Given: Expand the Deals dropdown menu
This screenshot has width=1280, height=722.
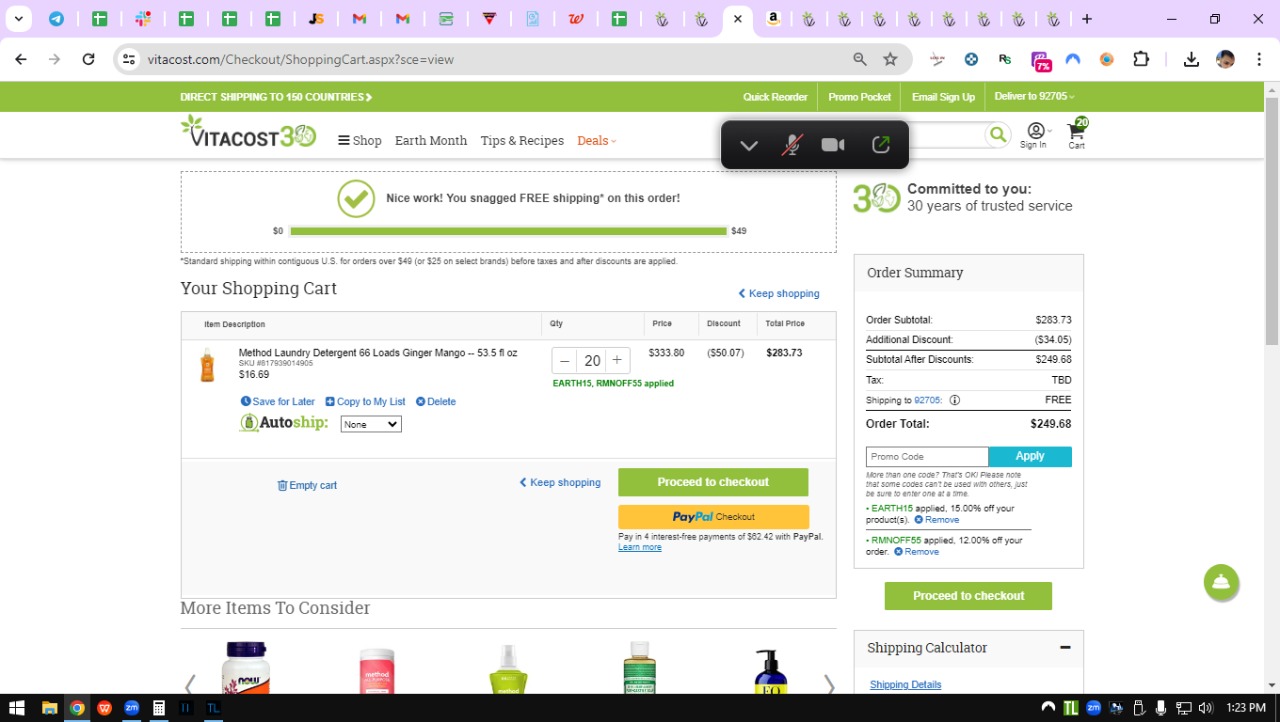Looking at the screenshot, I should [x=596, y=141].
